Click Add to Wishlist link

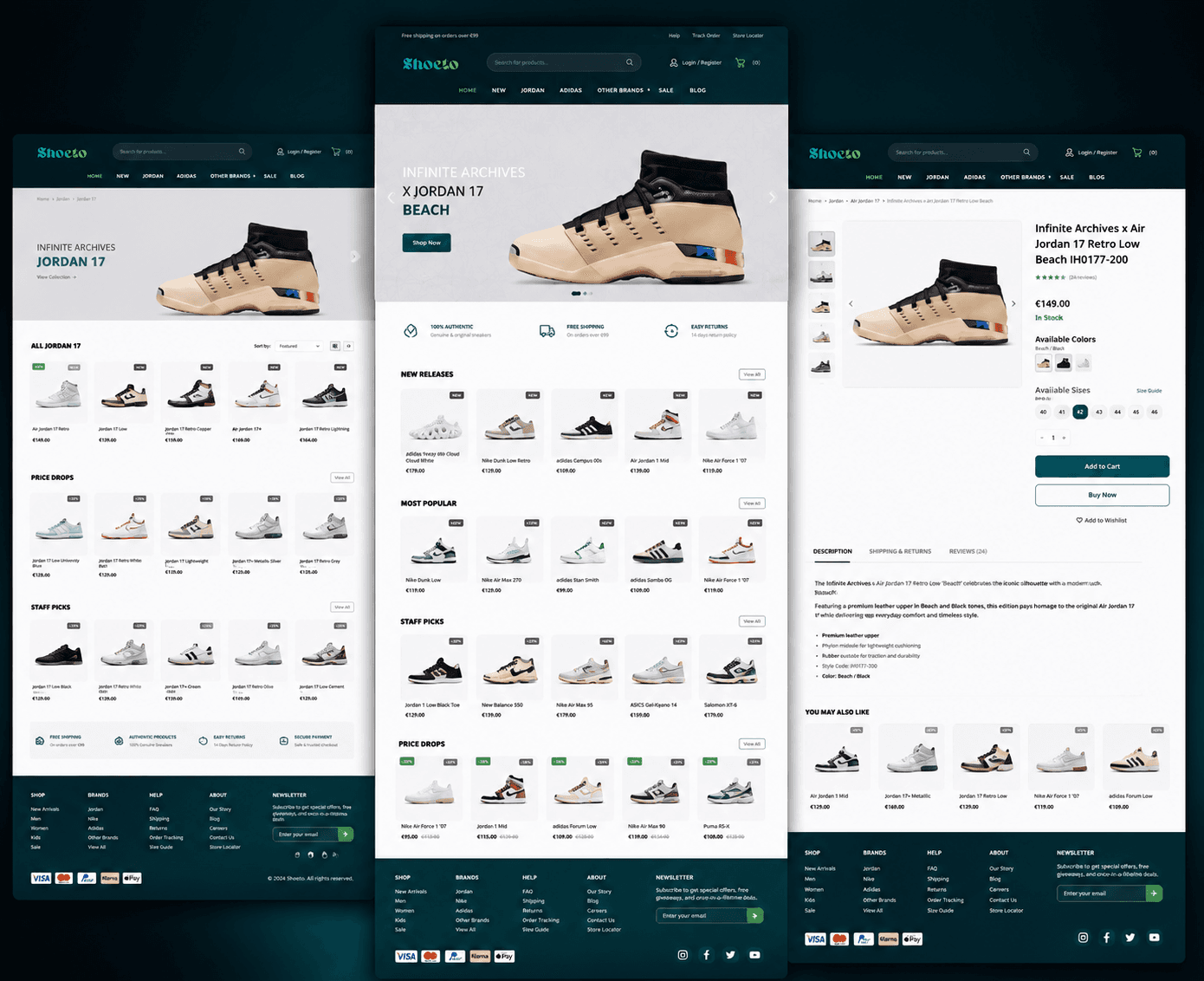point(1102,521)
